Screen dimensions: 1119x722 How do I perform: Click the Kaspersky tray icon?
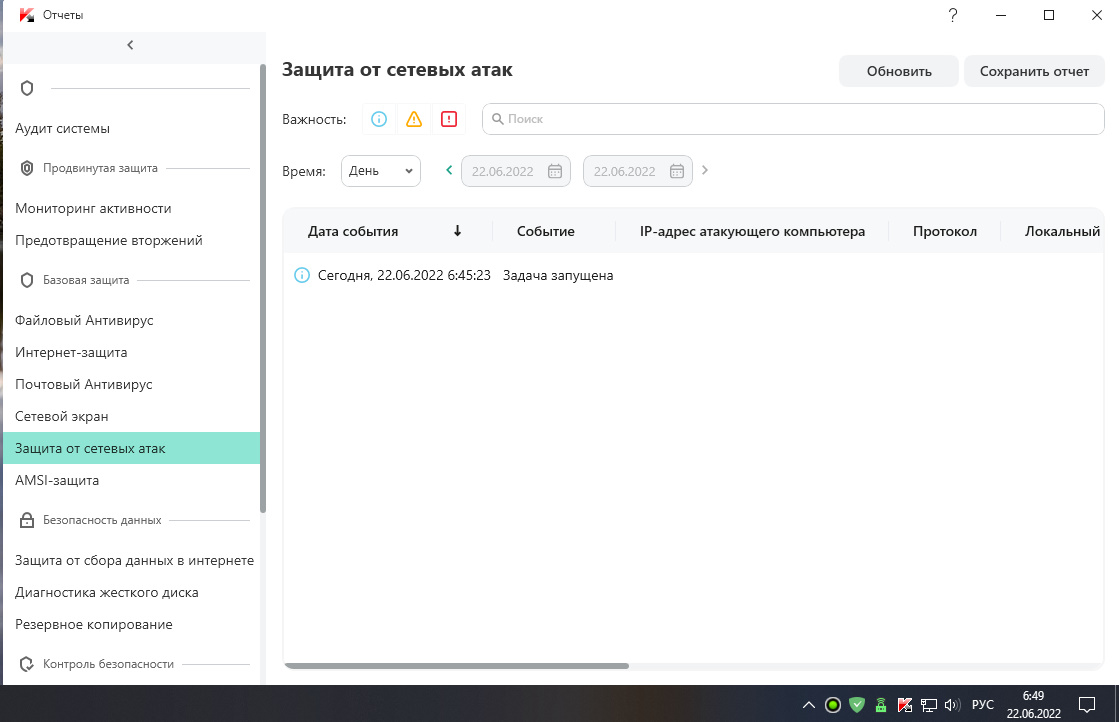click(x=905, y=705)
